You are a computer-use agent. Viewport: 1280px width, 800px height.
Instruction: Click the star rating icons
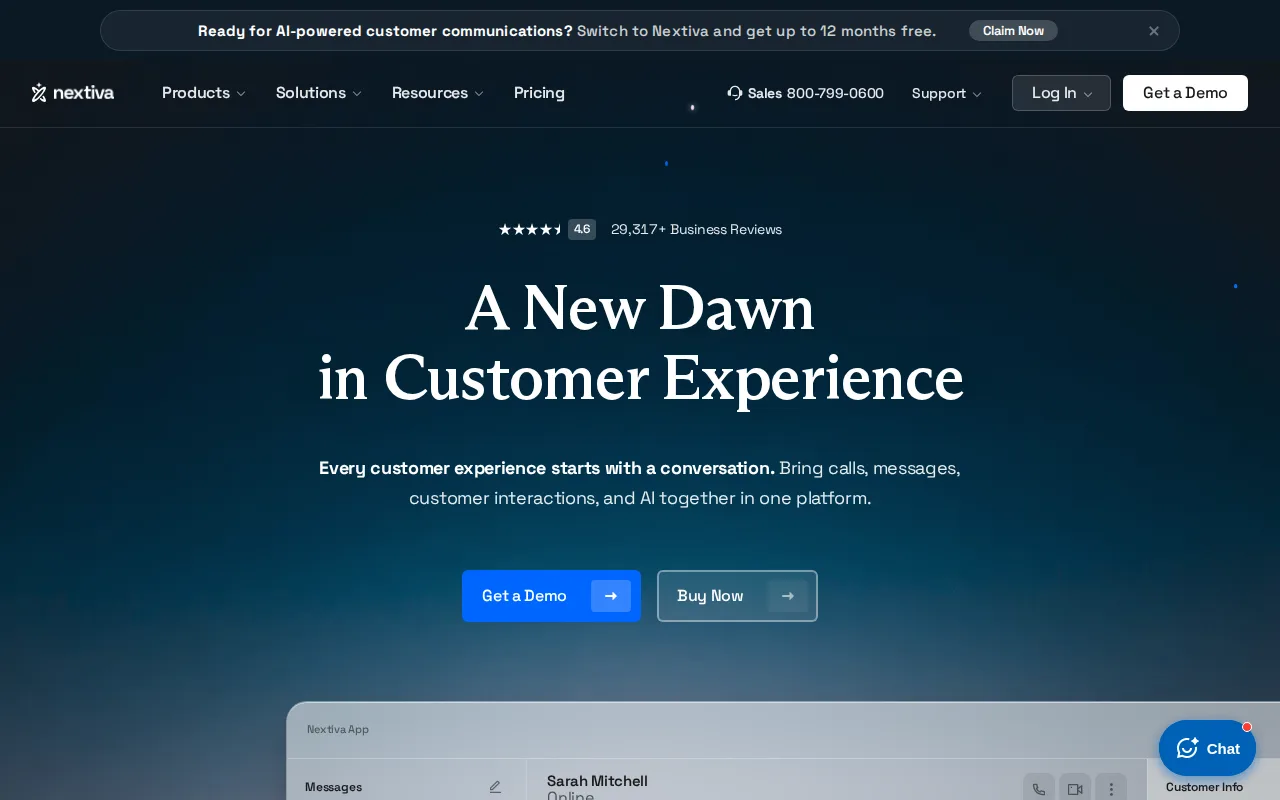tap(530, 229)
